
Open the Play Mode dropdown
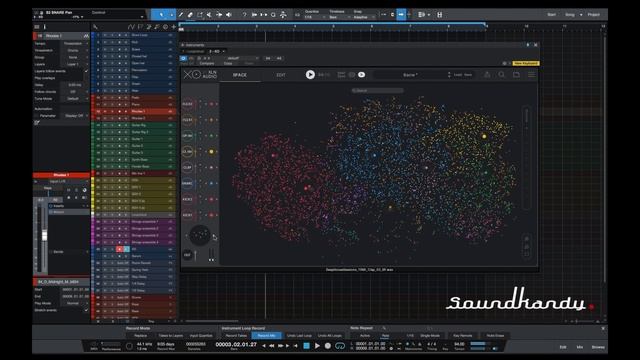tap(76, 303)
